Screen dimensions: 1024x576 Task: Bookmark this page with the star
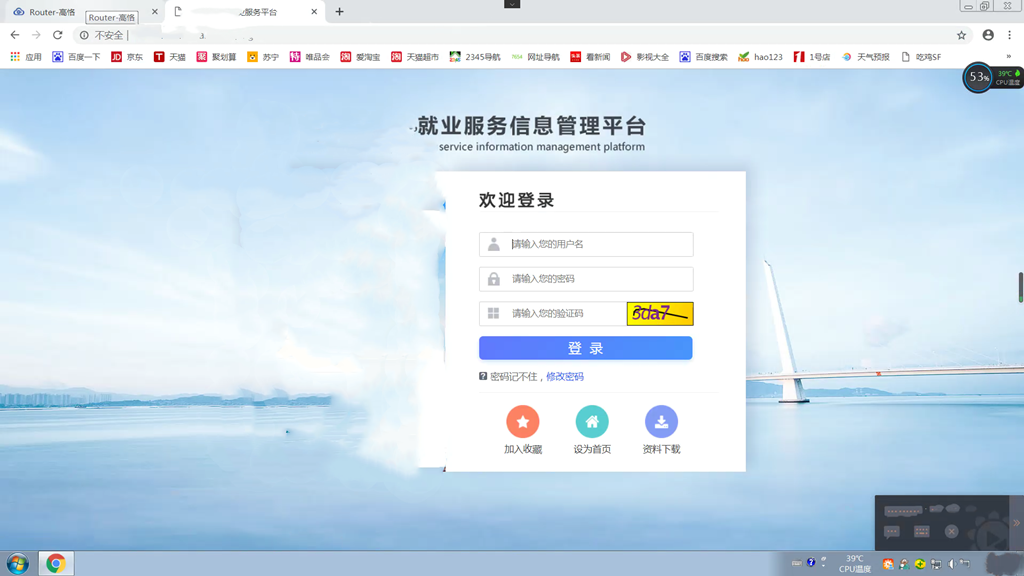click(x=961, y=35)
